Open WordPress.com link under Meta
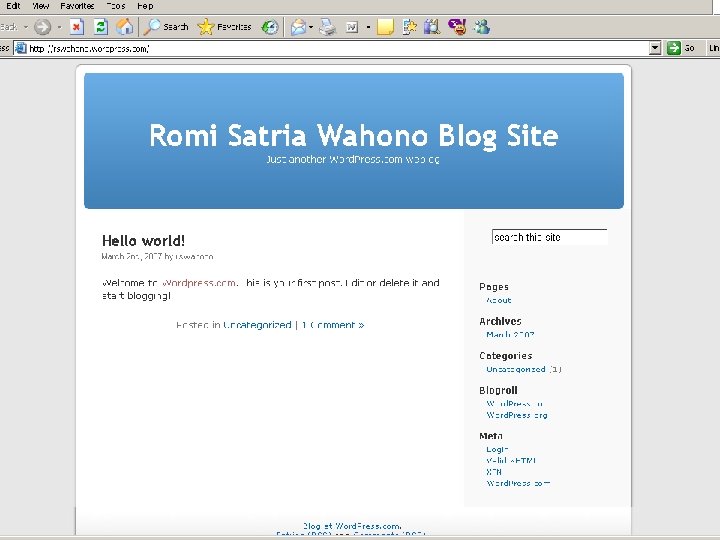720x540 pixels. click(x=518, y=483)
